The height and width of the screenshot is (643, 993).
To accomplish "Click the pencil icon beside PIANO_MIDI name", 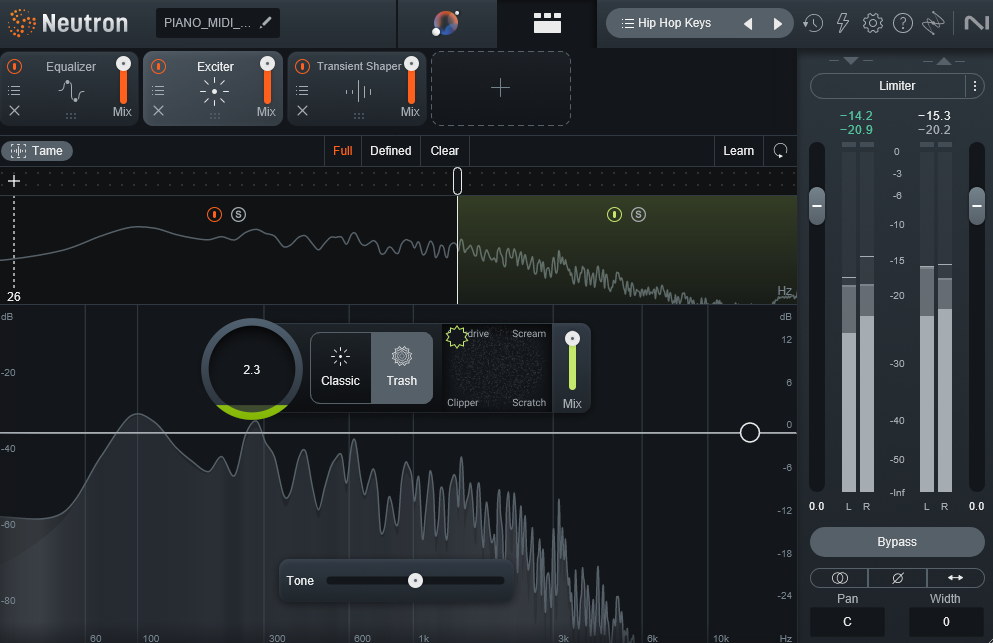I will click(265, 23).
